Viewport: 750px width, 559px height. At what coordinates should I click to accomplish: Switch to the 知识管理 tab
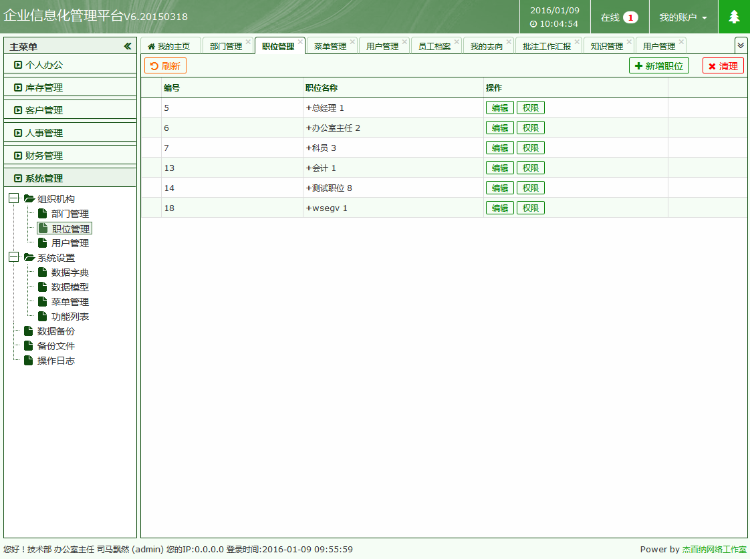point(606,46)
